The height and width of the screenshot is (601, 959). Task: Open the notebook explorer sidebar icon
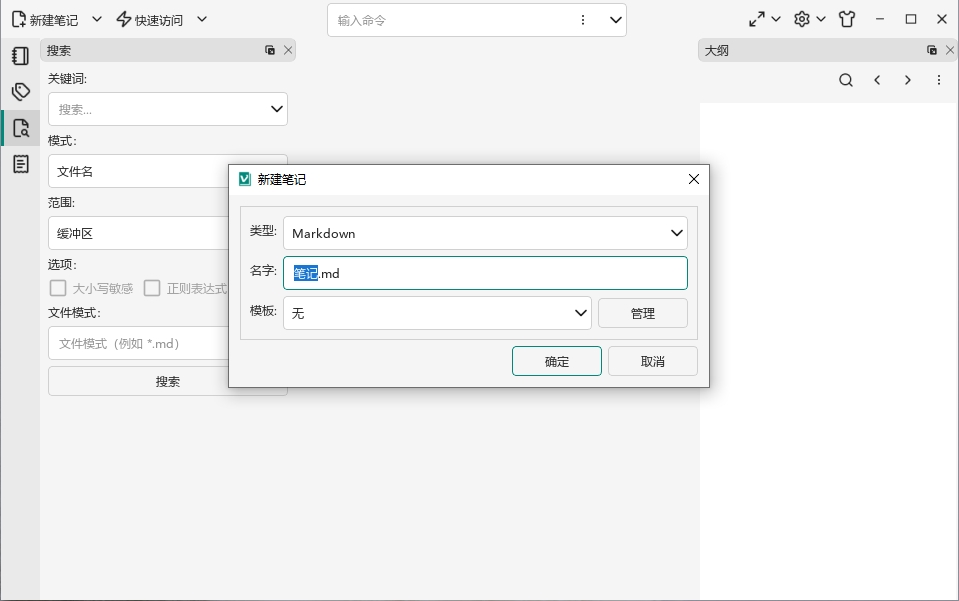pos(20,56)
